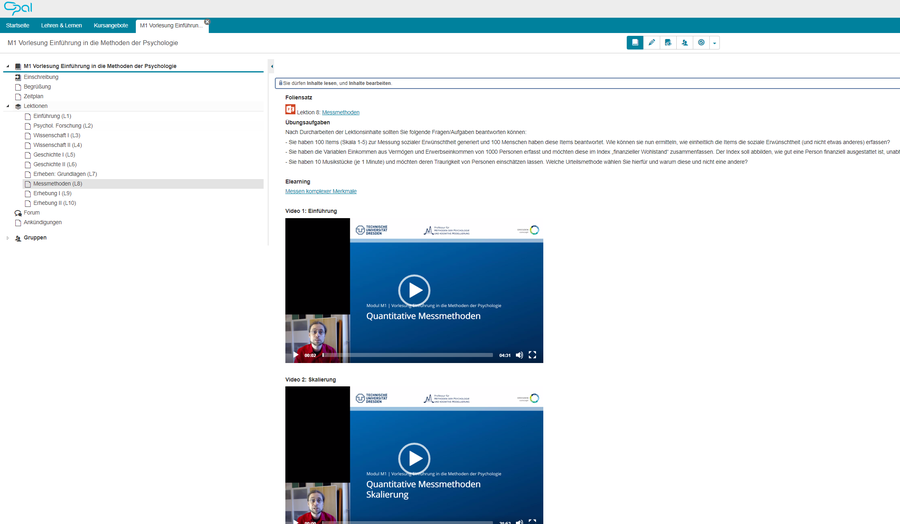Click the presenter webcam thumbnail in Video 1

click(317, 339)
